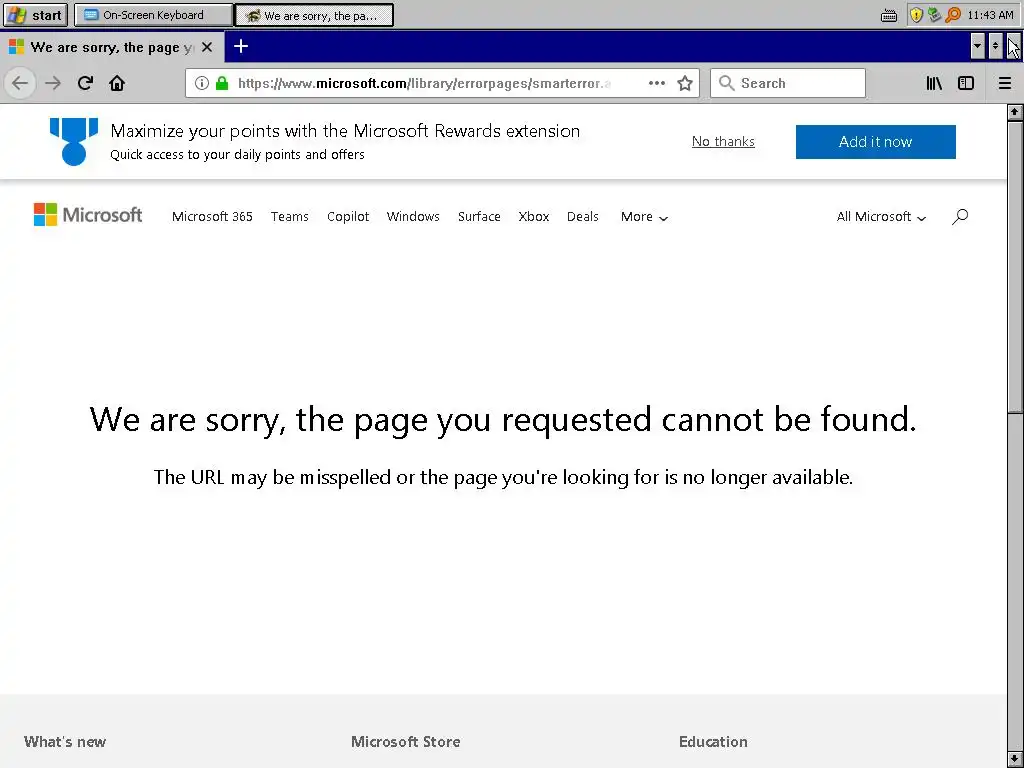The width and height of the screenshot is (1024, 768).
Task: Click the 'What's new' footer heading
Action: [65, 741]
